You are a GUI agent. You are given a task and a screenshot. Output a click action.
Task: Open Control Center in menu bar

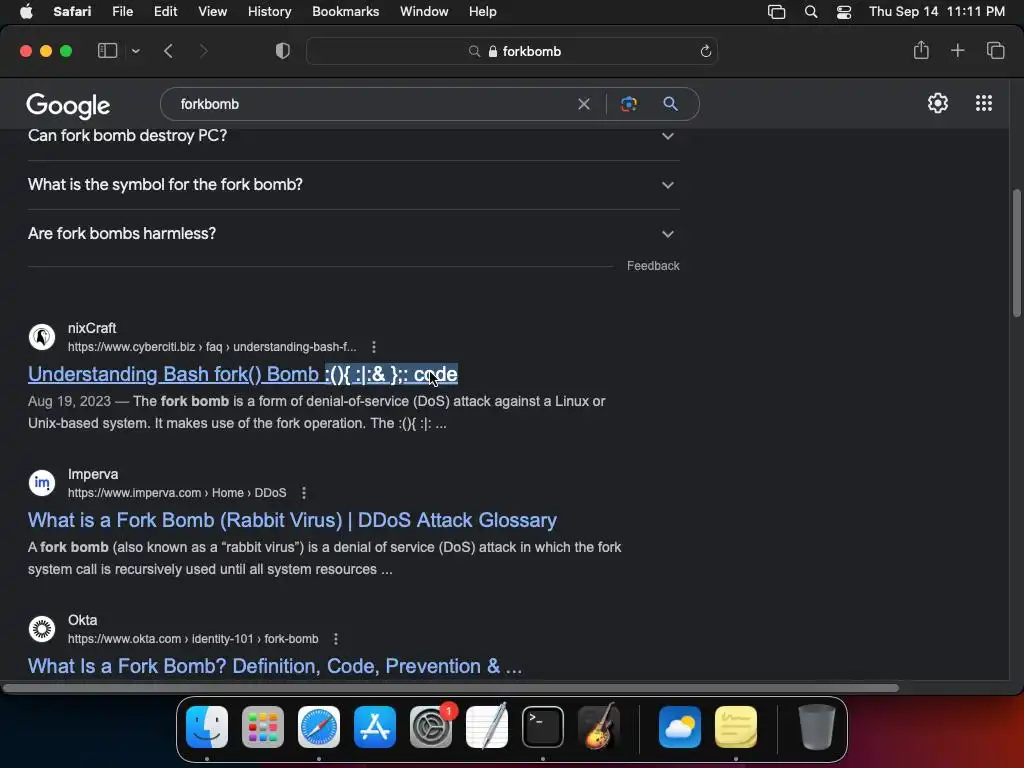point(844,12)
